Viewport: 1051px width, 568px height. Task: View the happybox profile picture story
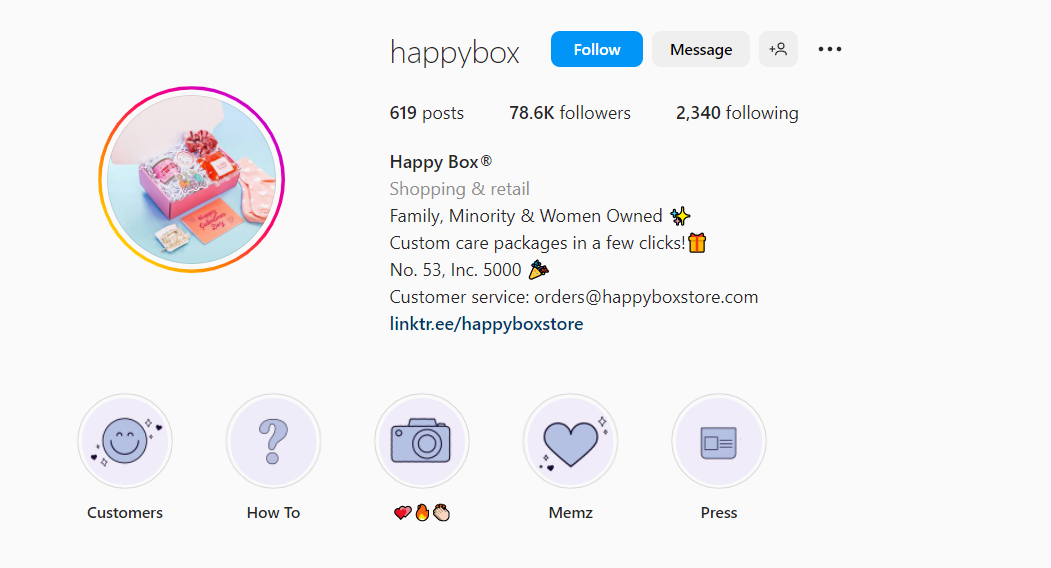tap(192, 179)
